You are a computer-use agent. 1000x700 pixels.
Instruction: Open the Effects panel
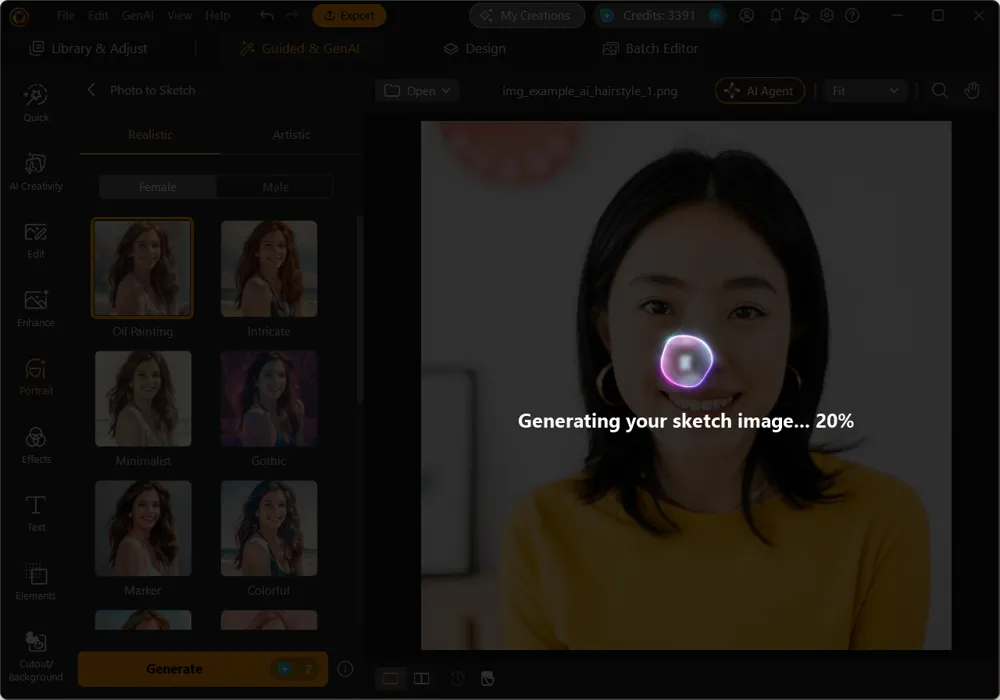(x=36, y=445)
